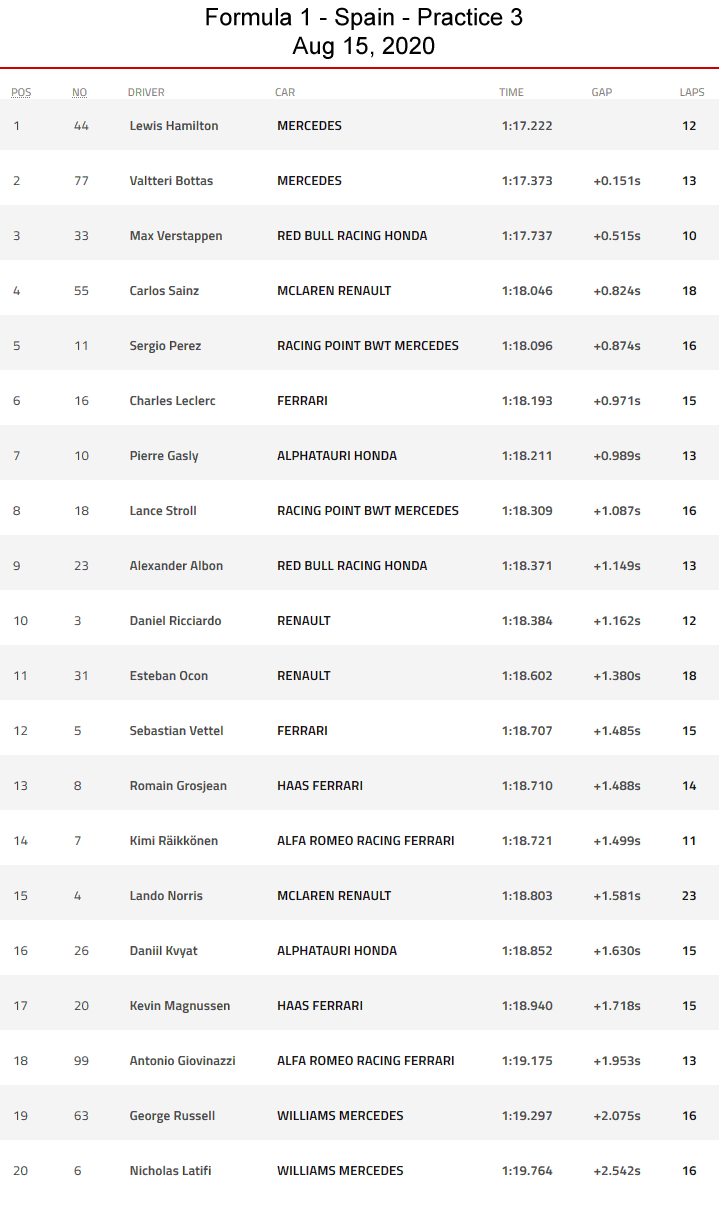Screen dimensions: 719x1211
Task: Click the CAR column header
Action: [x=285, y=92]
